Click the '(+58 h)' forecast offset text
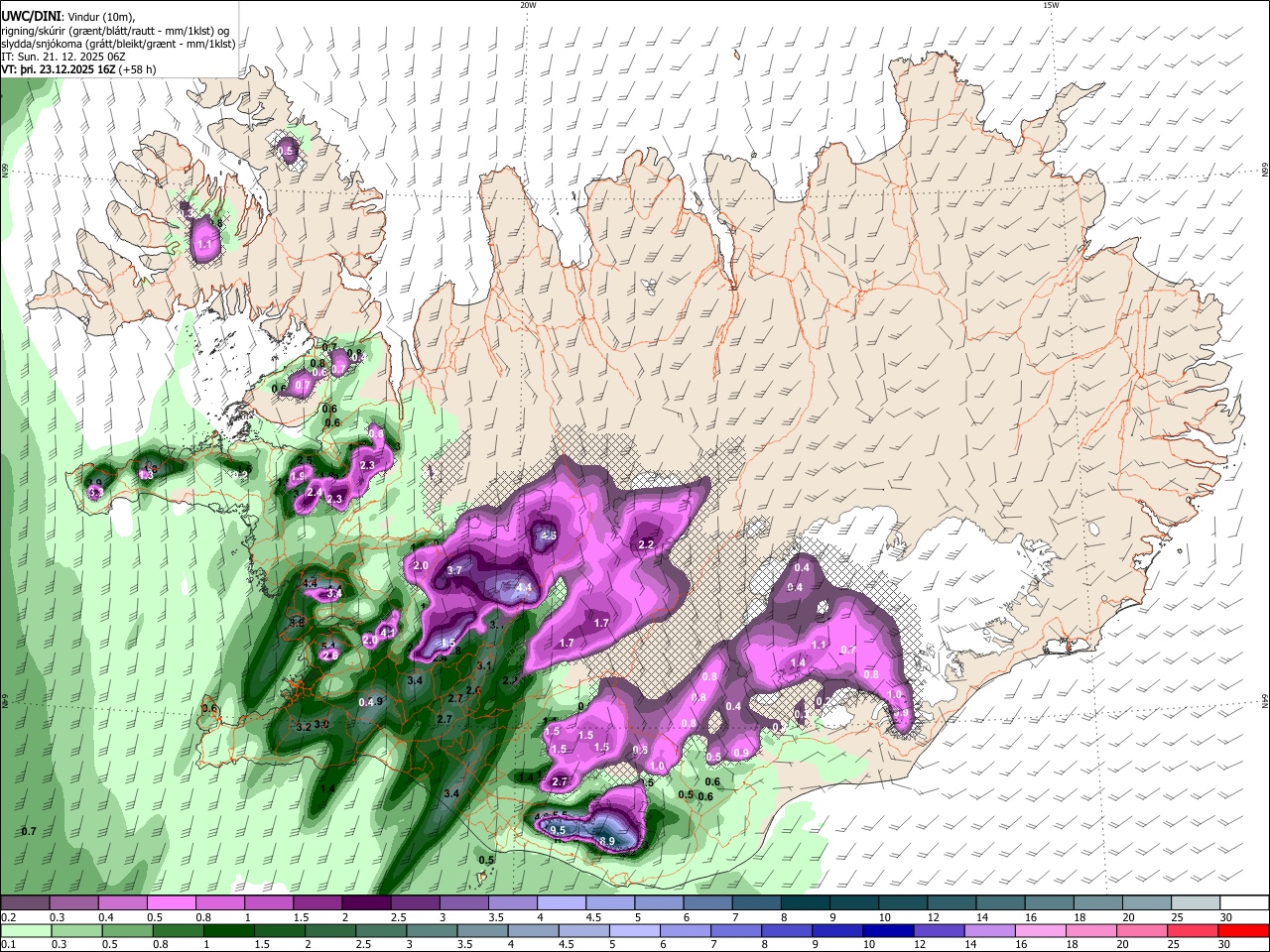Image resolution: width=1270 pixels, height=952 pixels. [x=138, y=70]
